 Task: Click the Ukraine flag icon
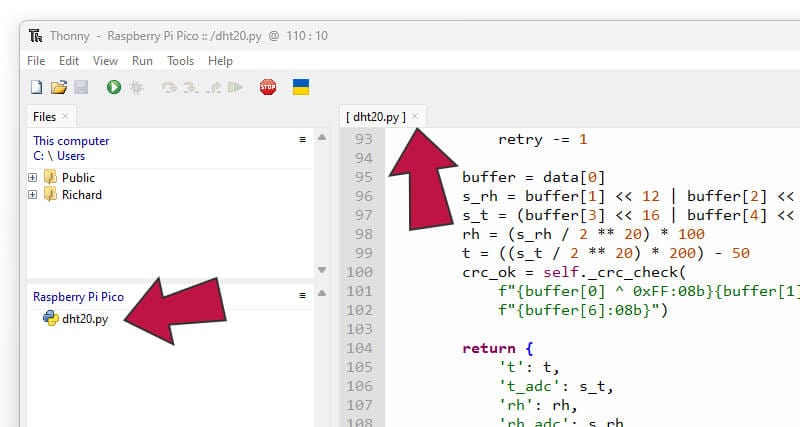301,87
